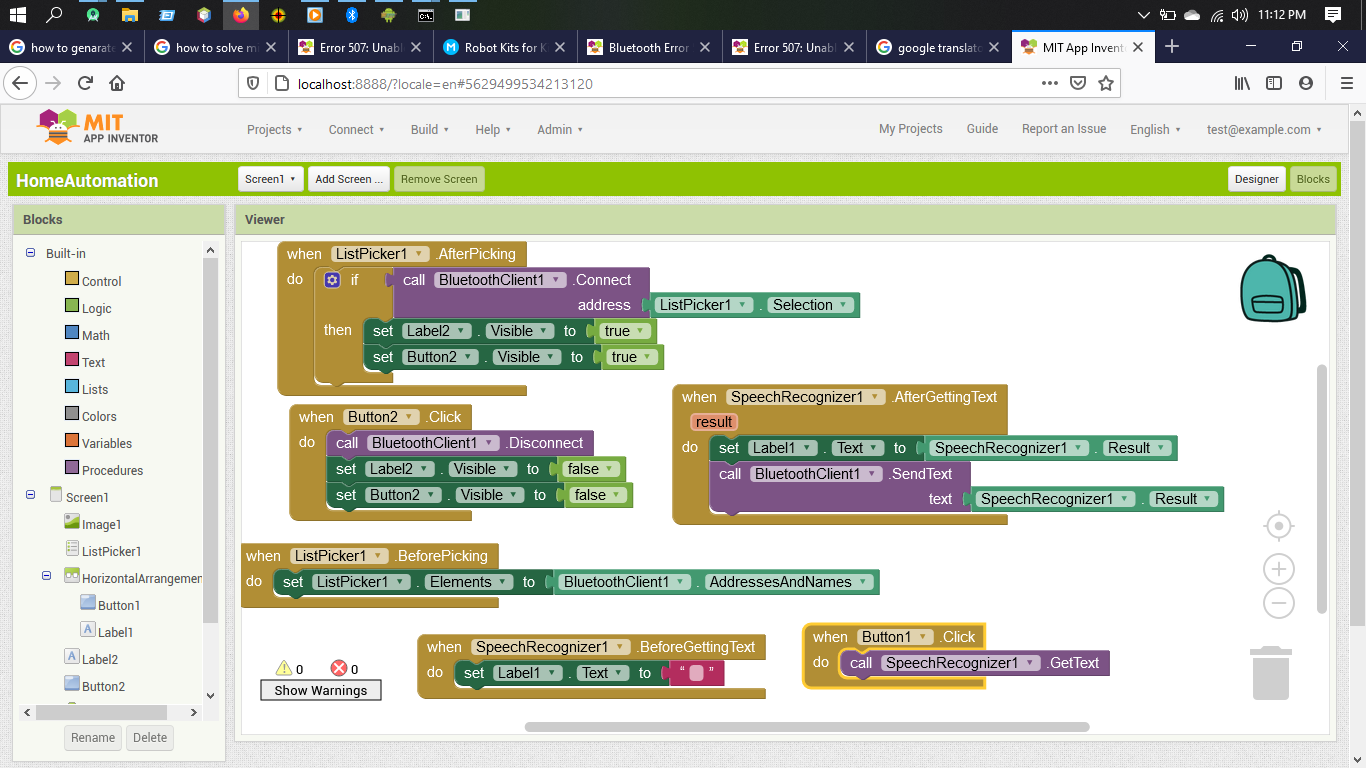The height and width of the screenshot is (768, 1366).
Task: Click the MIT App Inventor logo
Action: [x=98, y=128]
